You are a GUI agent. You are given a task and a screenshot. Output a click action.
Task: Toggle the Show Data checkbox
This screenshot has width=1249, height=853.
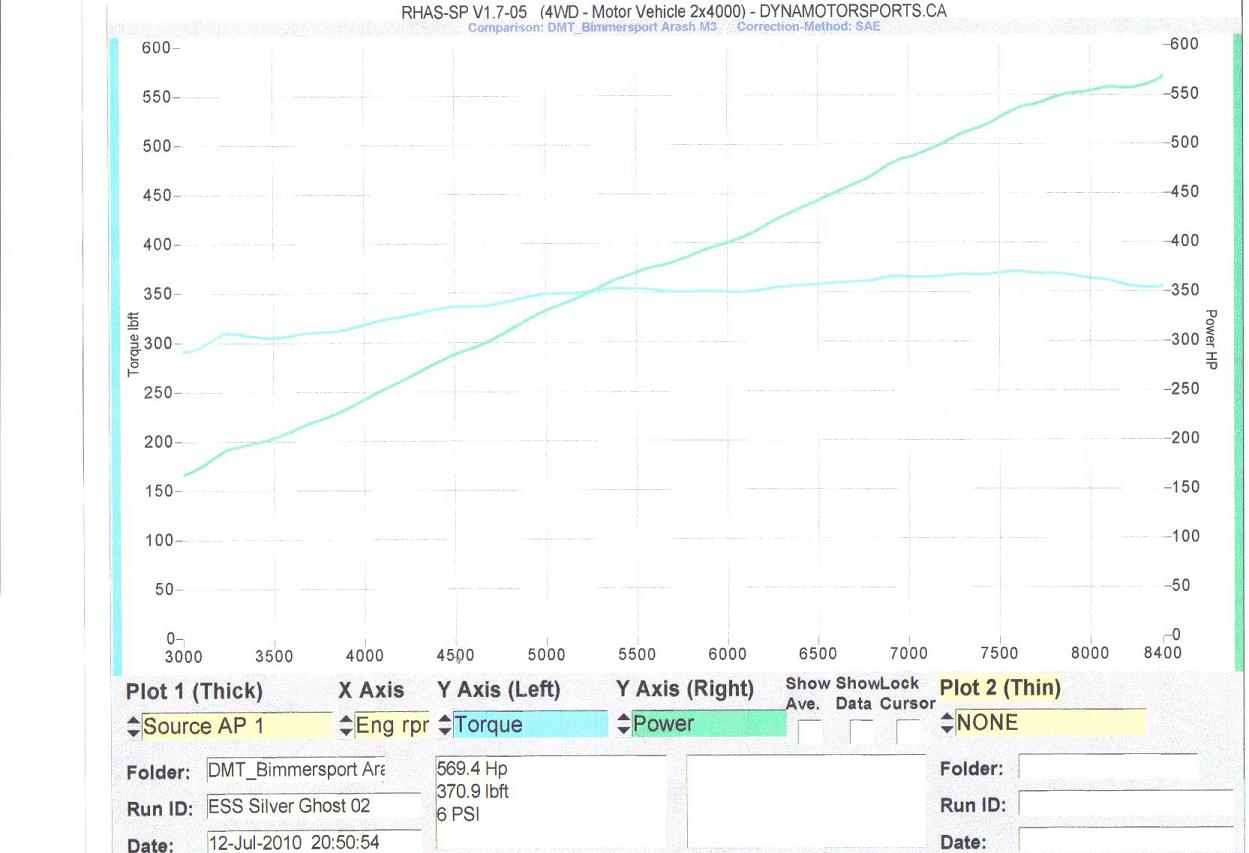pyautogui.click(x=861, y=733)
